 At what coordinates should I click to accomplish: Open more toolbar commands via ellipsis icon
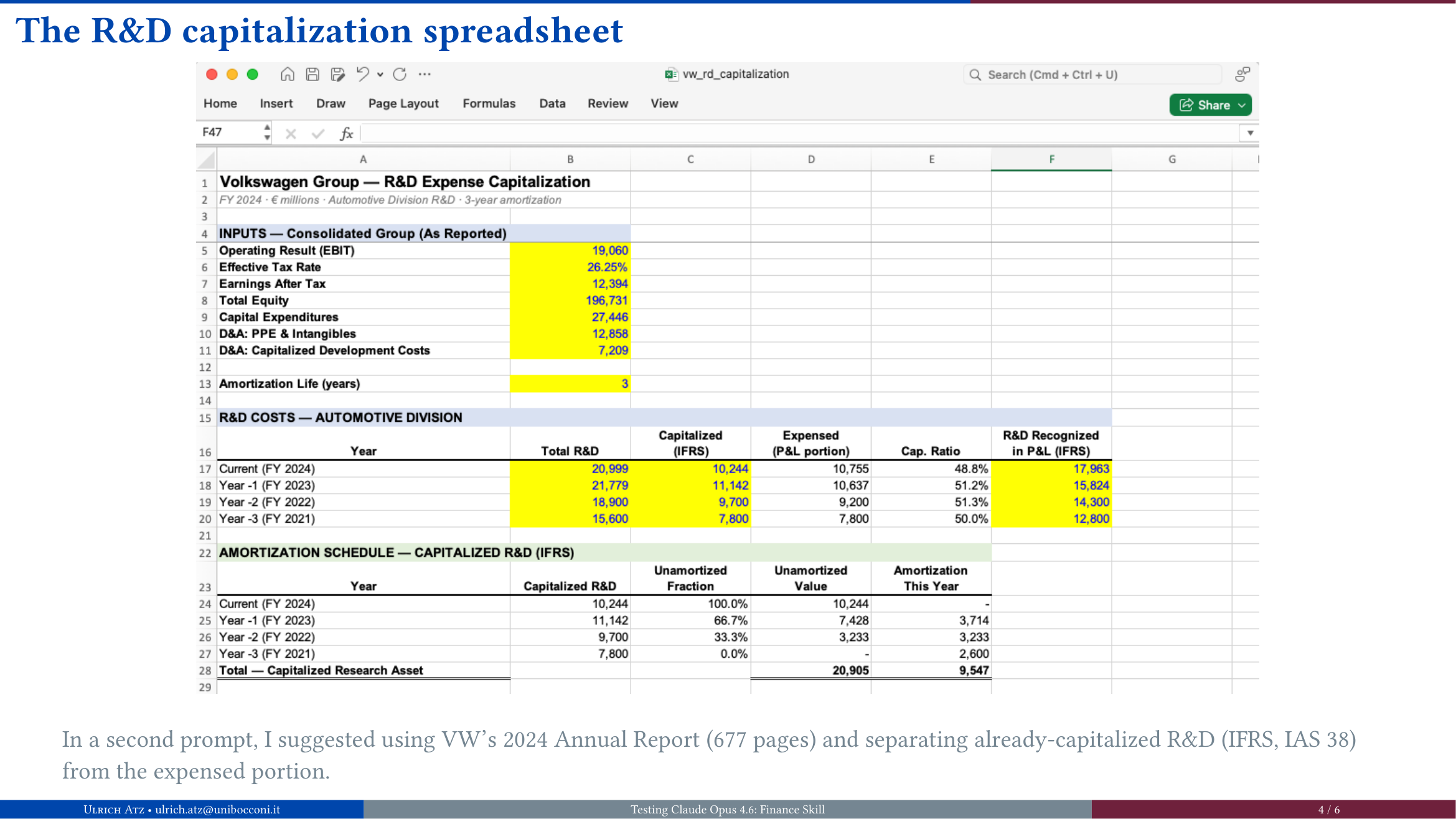425,74
